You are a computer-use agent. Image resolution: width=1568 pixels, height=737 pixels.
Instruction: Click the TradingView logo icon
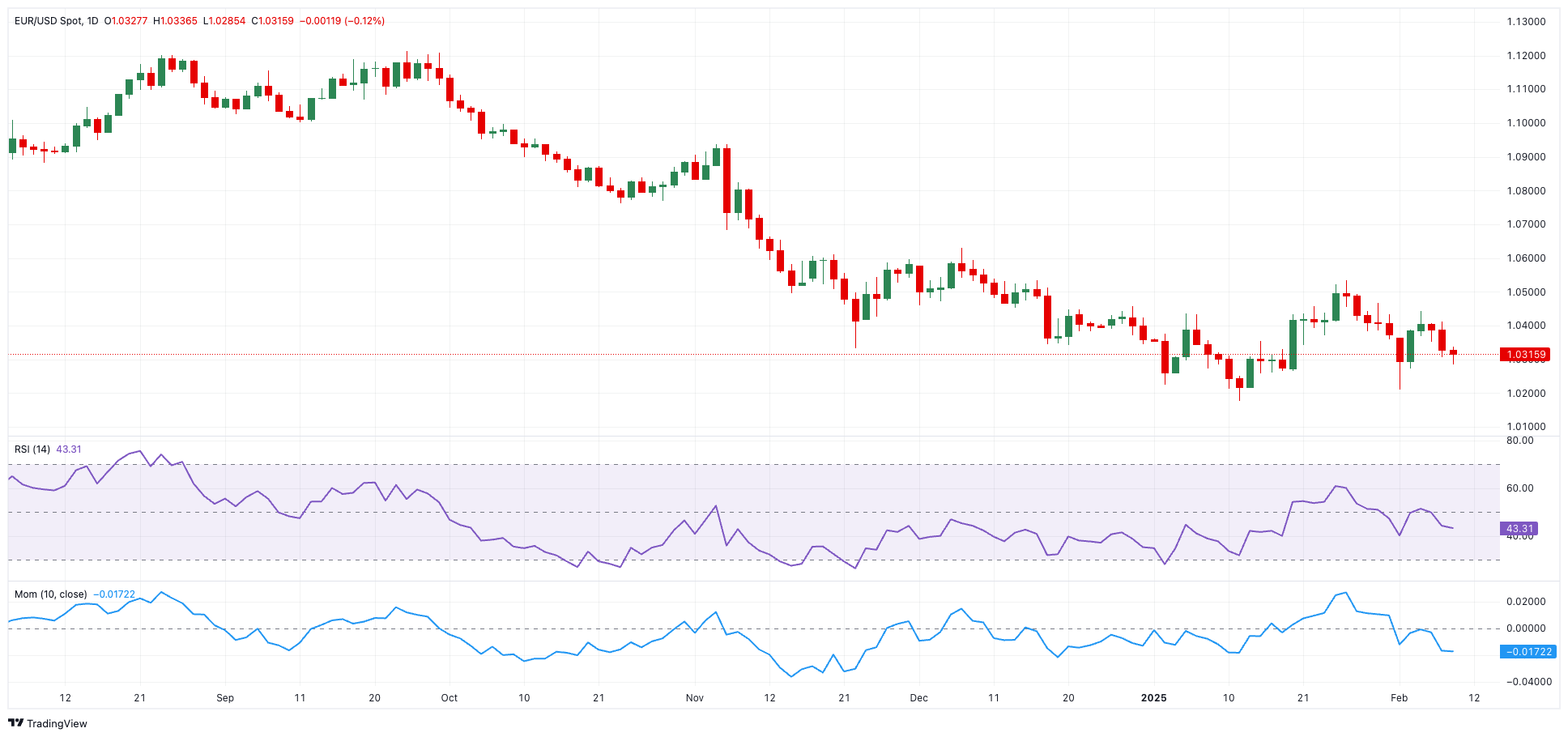point(15,723)
